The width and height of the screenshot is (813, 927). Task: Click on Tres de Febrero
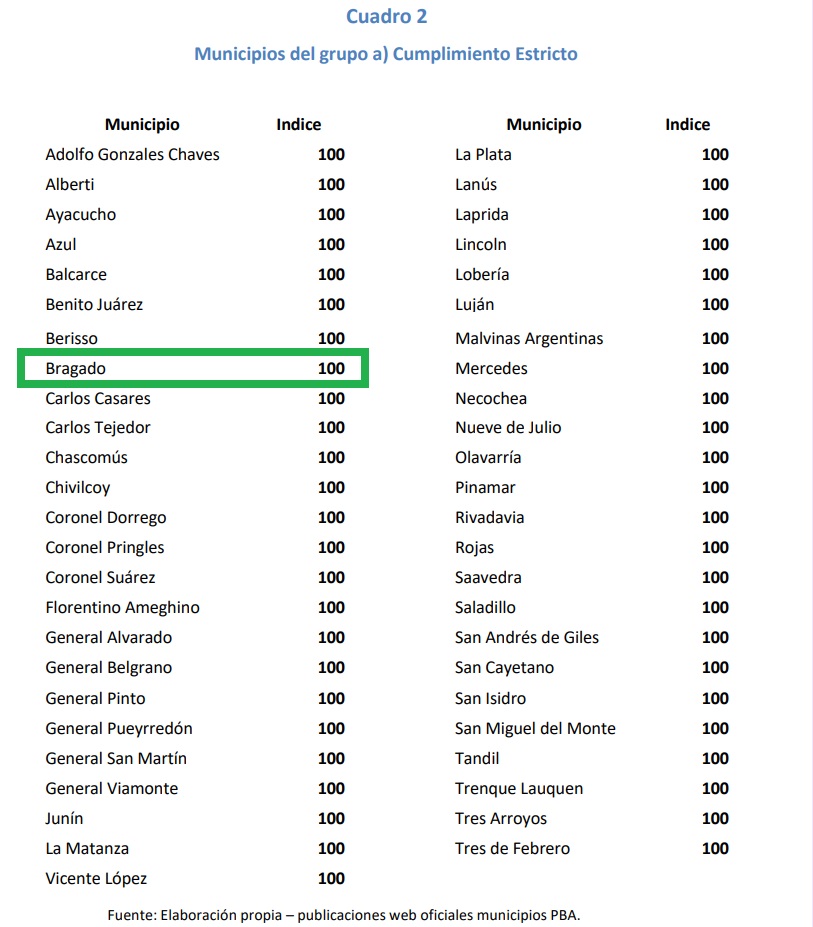[512, 848]
